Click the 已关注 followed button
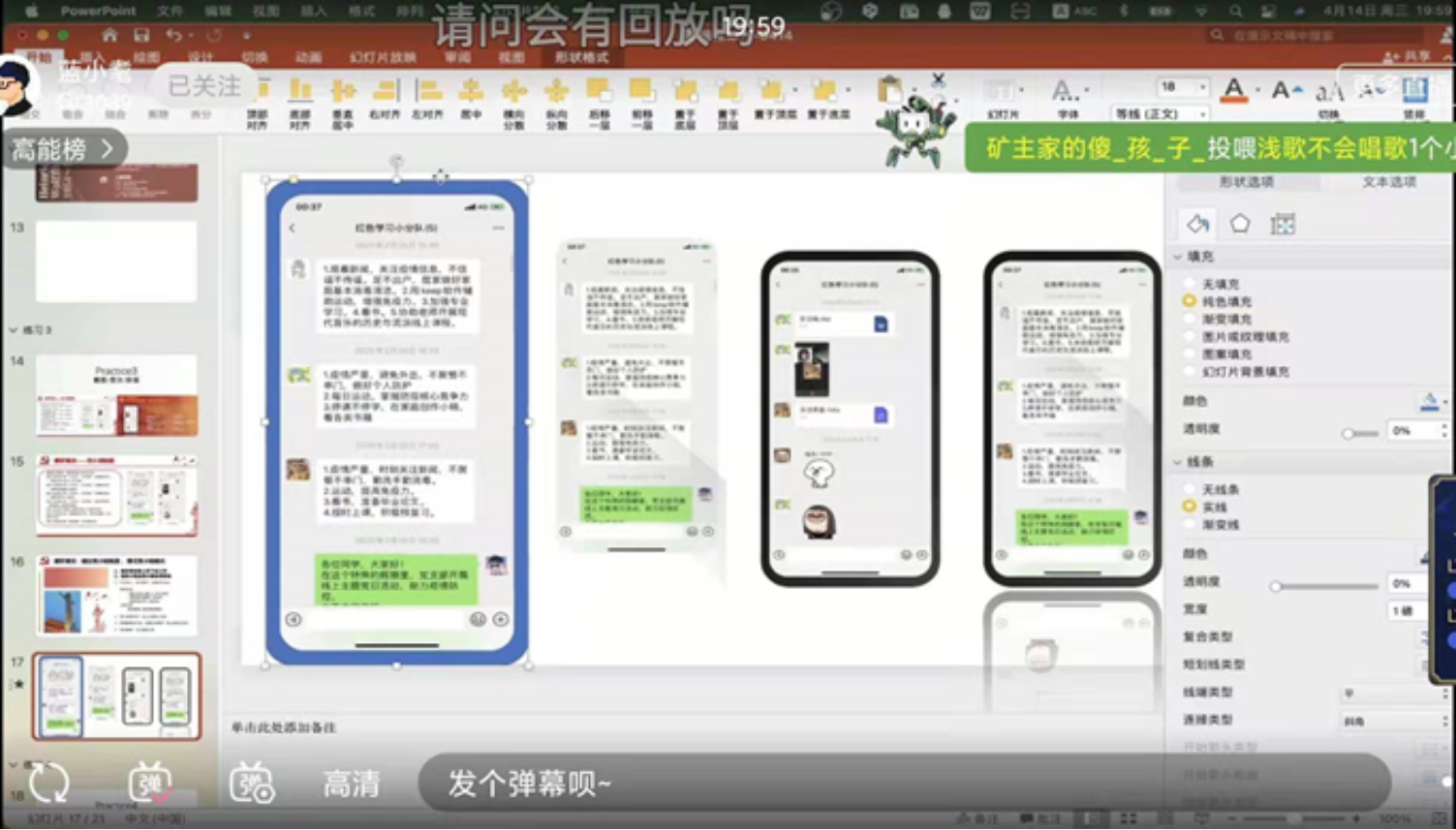This screenshot has height=830, width=1456. [206, 84]
